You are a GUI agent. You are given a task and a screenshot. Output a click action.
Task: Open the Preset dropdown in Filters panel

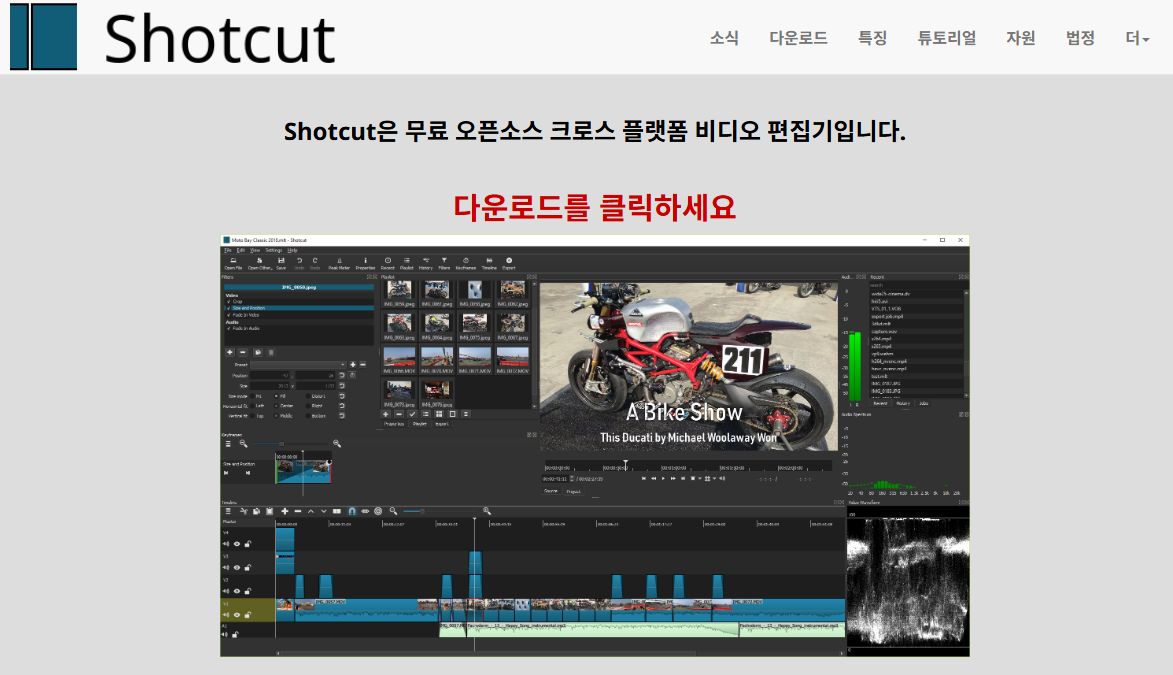(x=298, y=364)
